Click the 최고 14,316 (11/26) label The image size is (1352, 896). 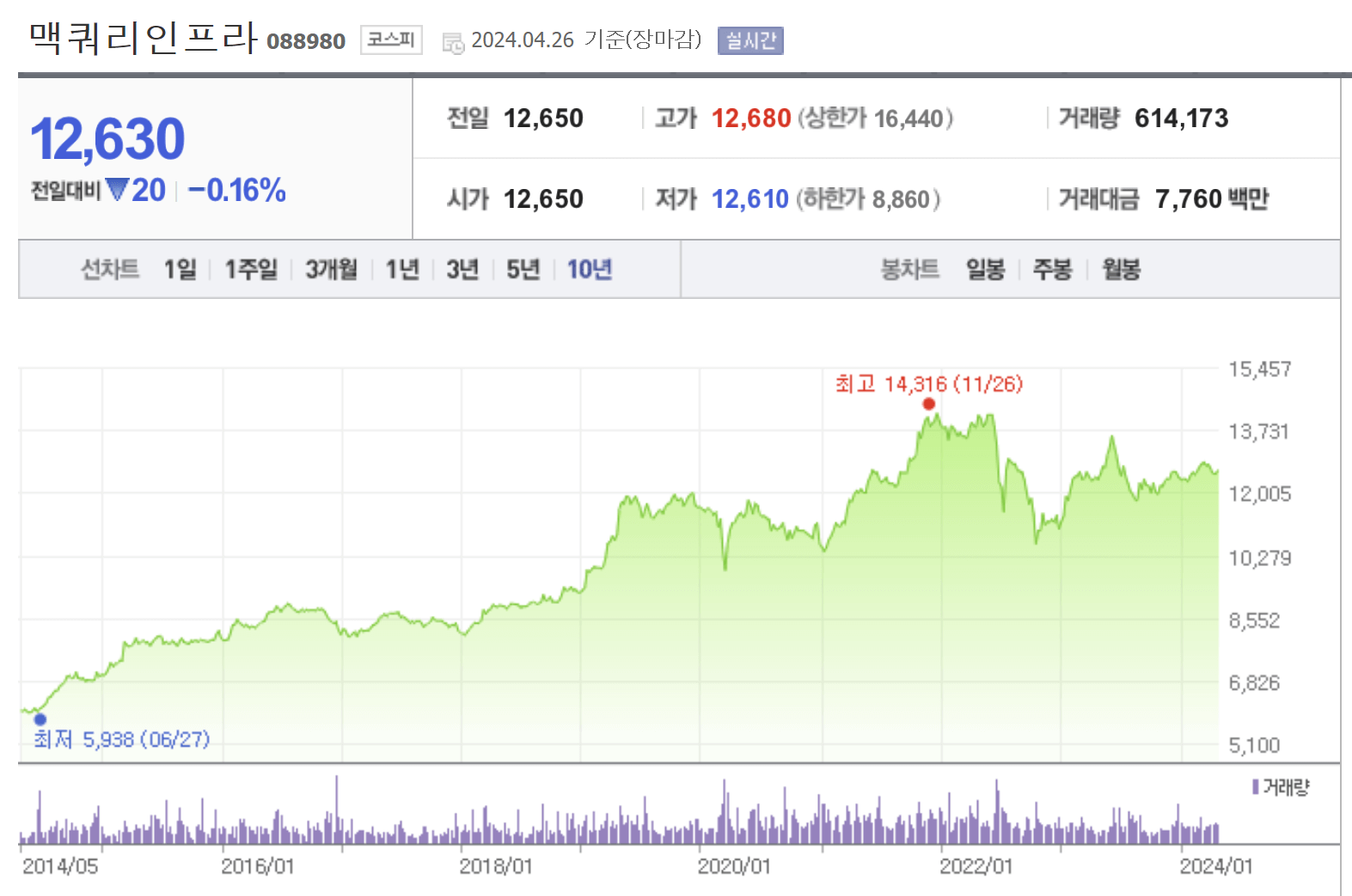coord(929,383)
